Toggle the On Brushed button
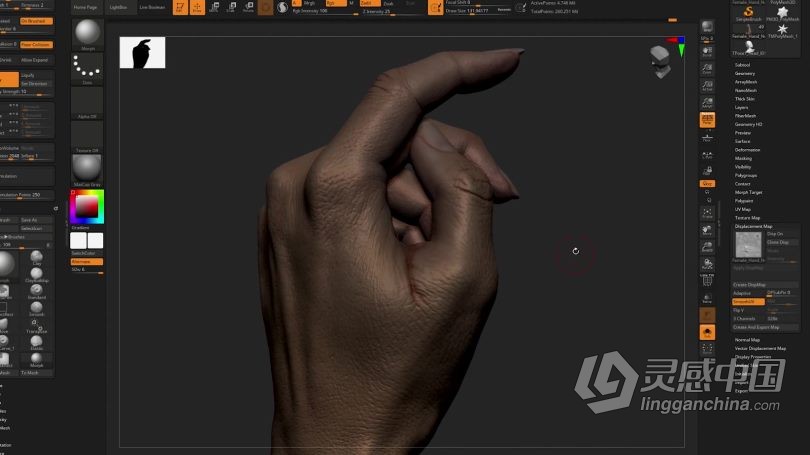The height and width of the screenshot is (455, 810). [36, 21]
